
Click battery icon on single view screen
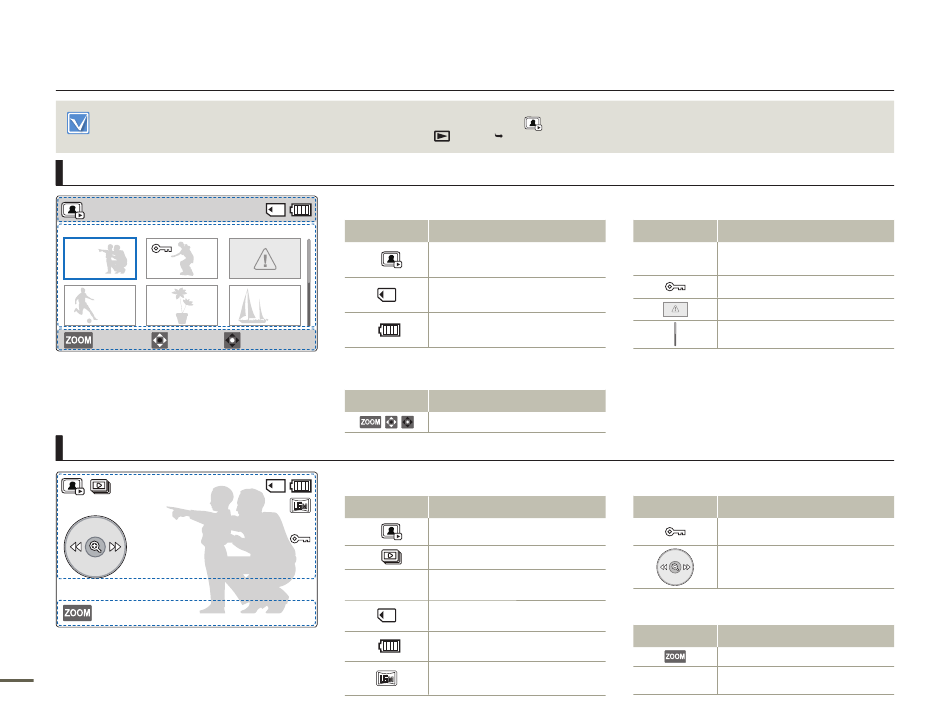(x=301, y=486)
